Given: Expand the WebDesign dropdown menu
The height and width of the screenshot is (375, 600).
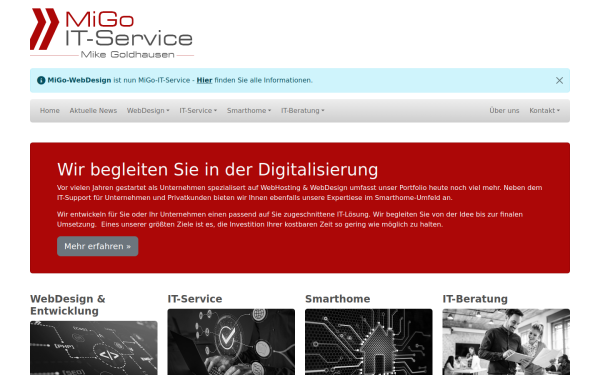Looking at the screenshot, I should click(x=148, y=111).
